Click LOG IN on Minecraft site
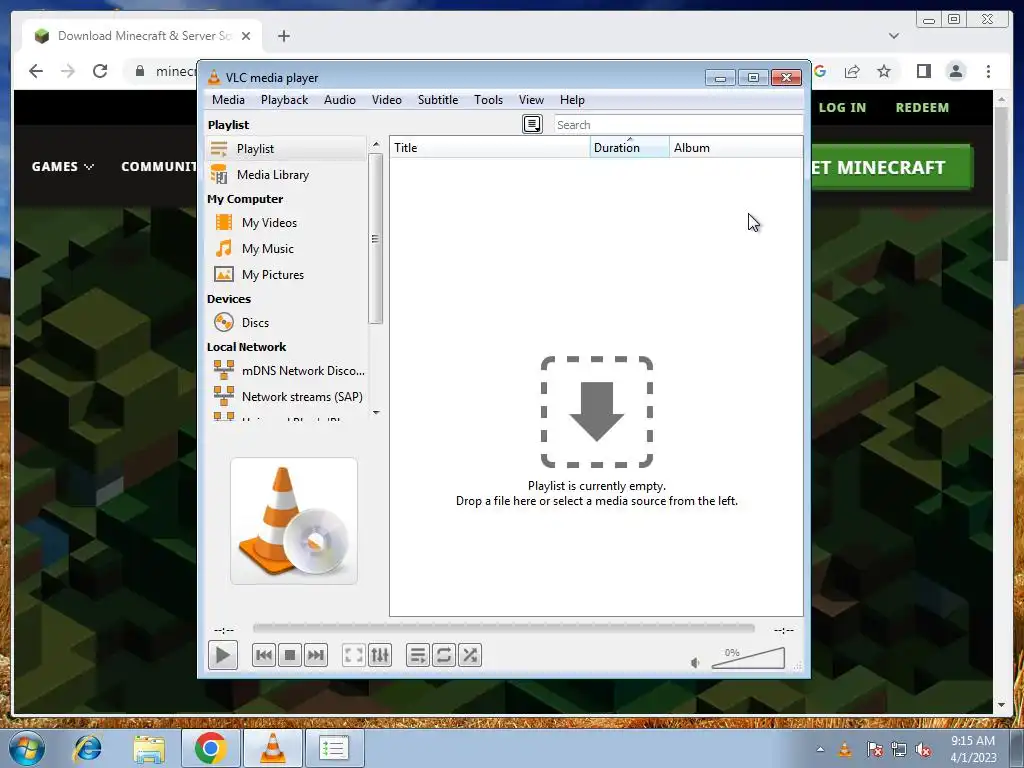The width and height of the screenshot is (1024, 768). coord(842,108)
